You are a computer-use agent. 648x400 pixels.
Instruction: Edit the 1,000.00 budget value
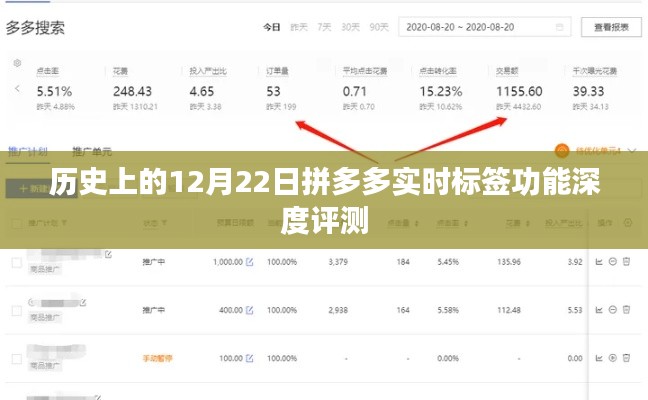pos(249,262)
